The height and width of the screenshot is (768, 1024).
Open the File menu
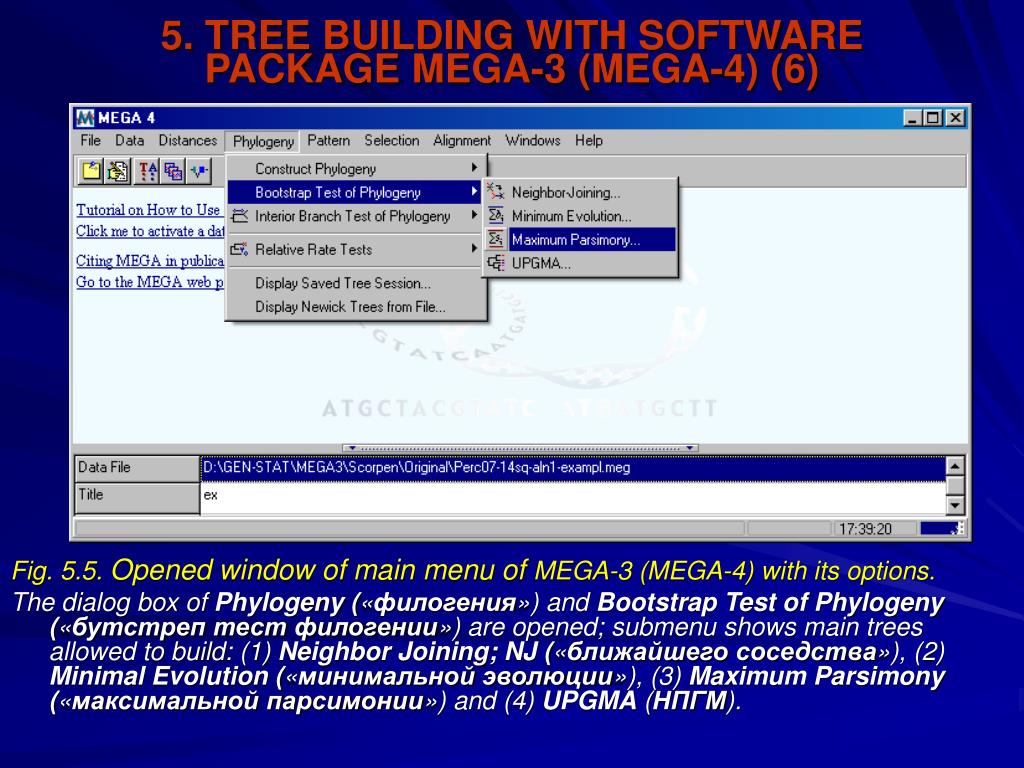pyautogui.click(x=90, y=140)
